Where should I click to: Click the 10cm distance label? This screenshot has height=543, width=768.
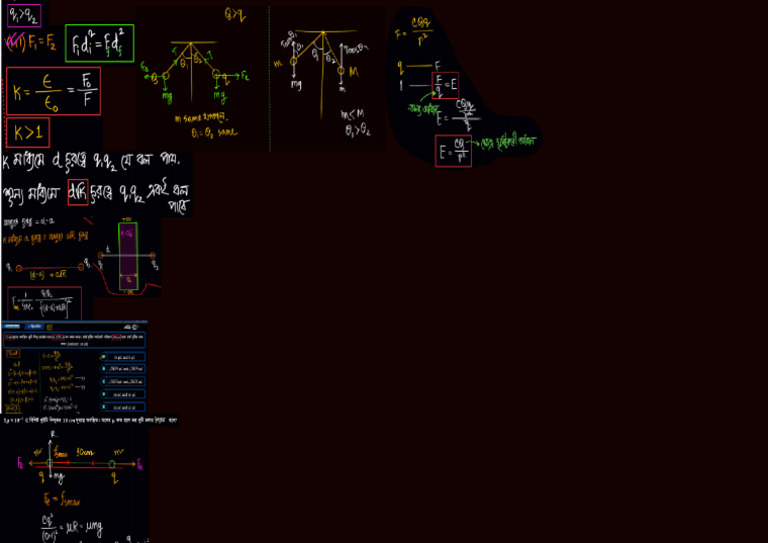pos(85,453)
